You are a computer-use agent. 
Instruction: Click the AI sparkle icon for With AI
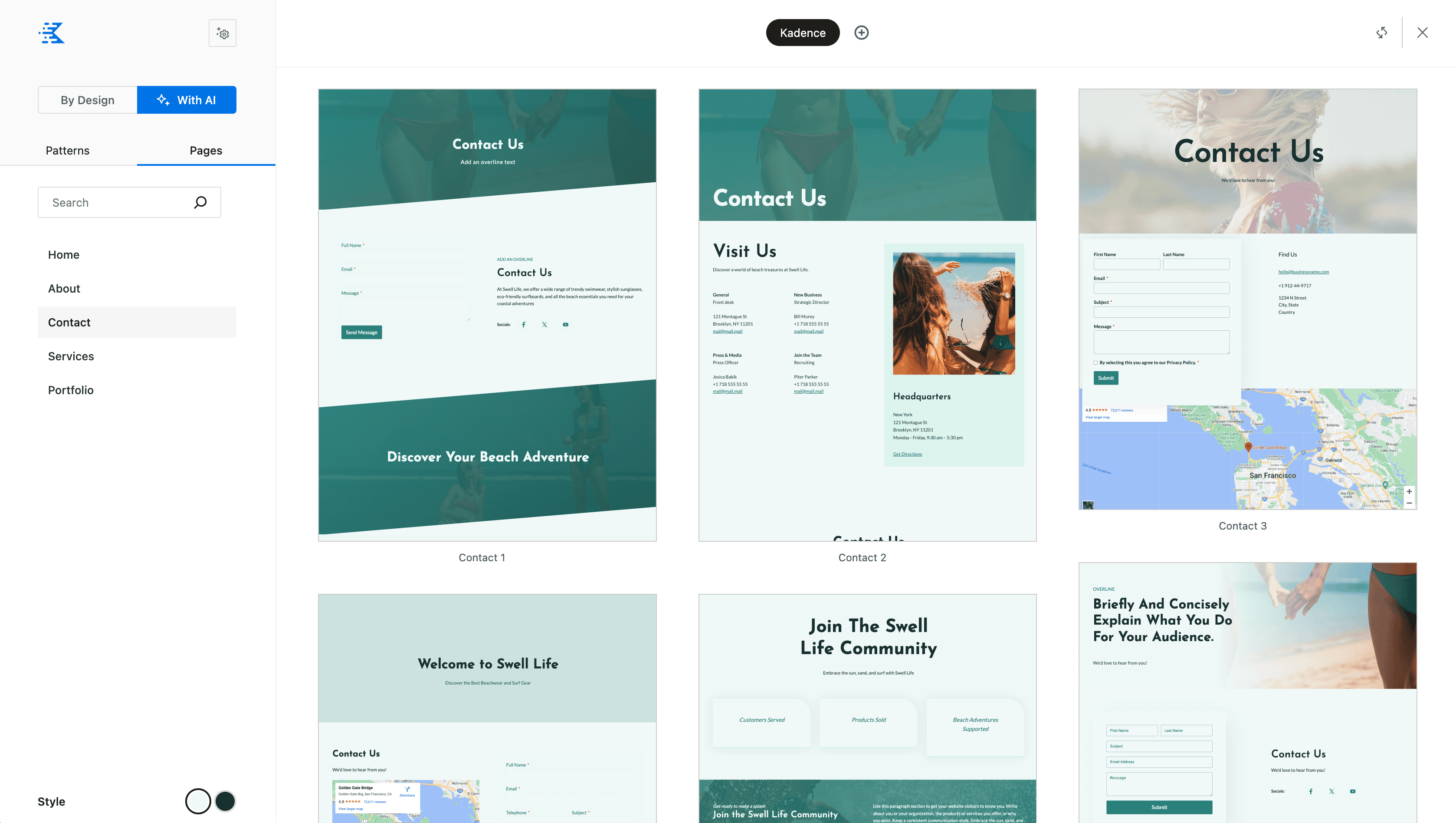163,99
